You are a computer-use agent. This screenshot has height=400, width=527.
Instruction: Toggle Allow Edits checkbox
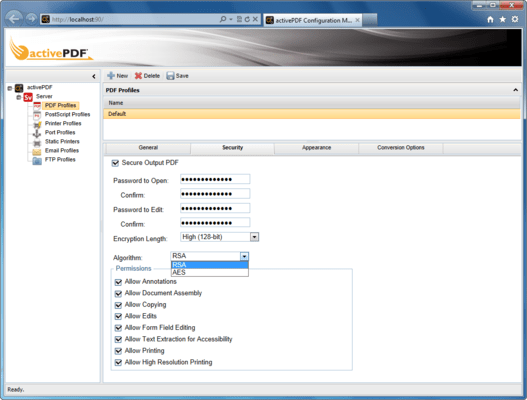click(118, 316)
